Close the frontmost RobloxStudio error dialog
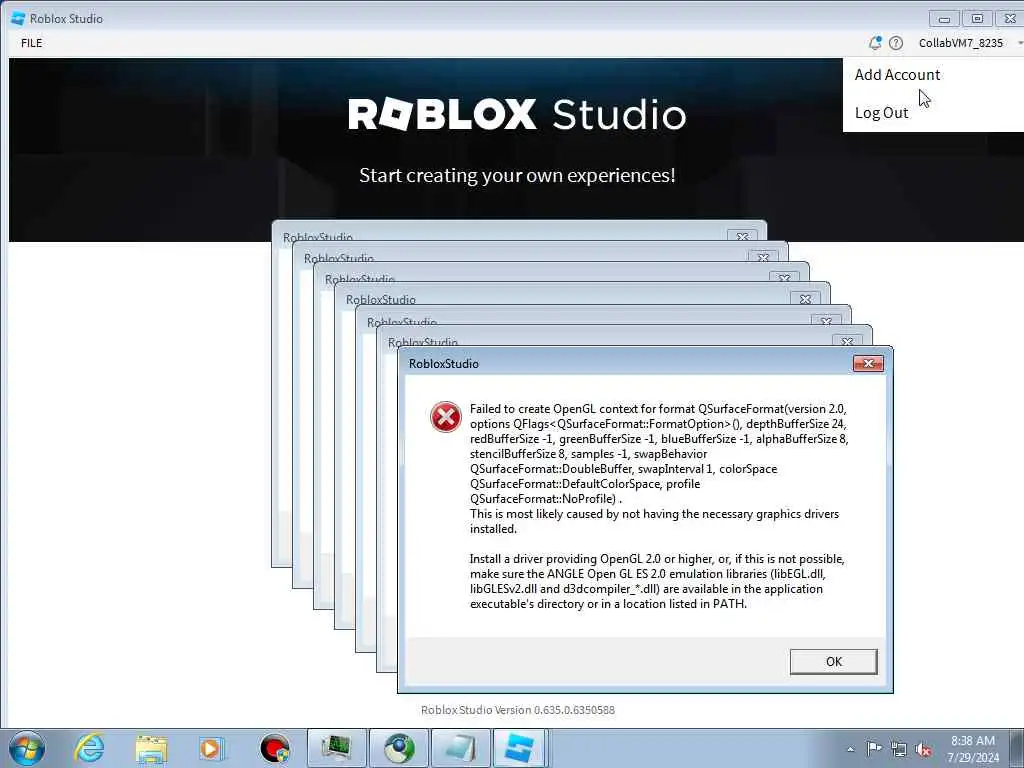Viewport: 1024px width, 768px height. pos(868,364)
